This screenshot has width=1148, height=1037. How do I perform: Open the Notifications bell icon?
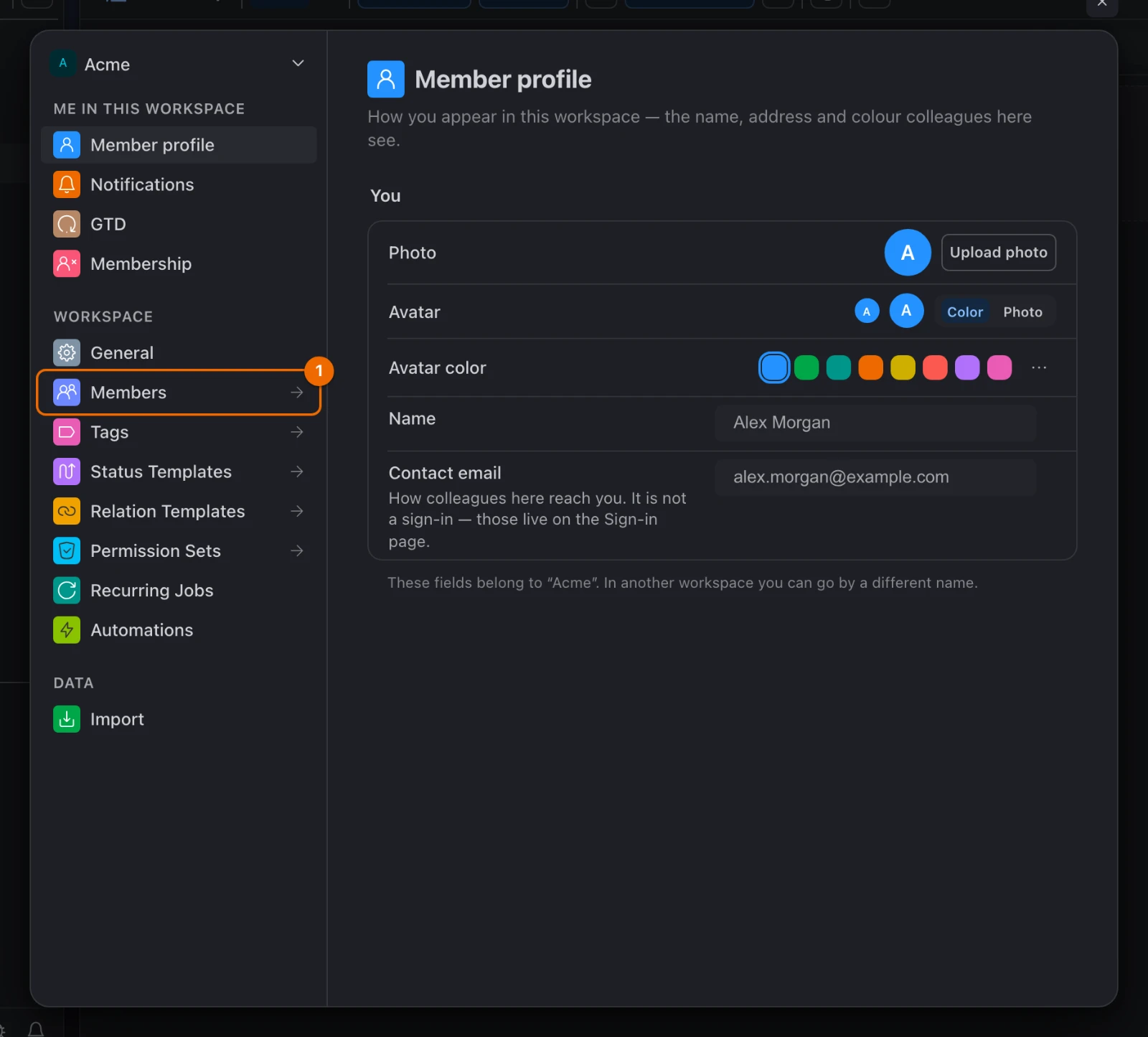67,184
